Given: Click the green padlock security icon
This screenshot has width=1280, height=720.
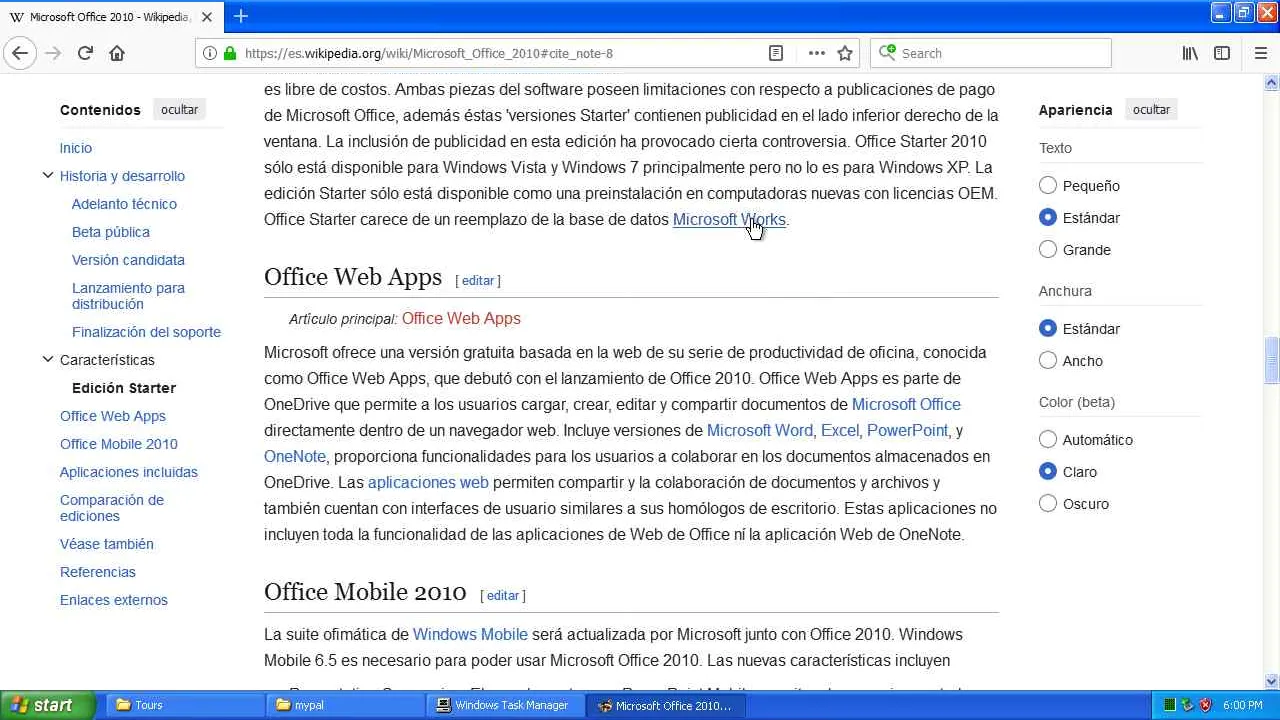Looking at the screenshot, I should 230,53.
